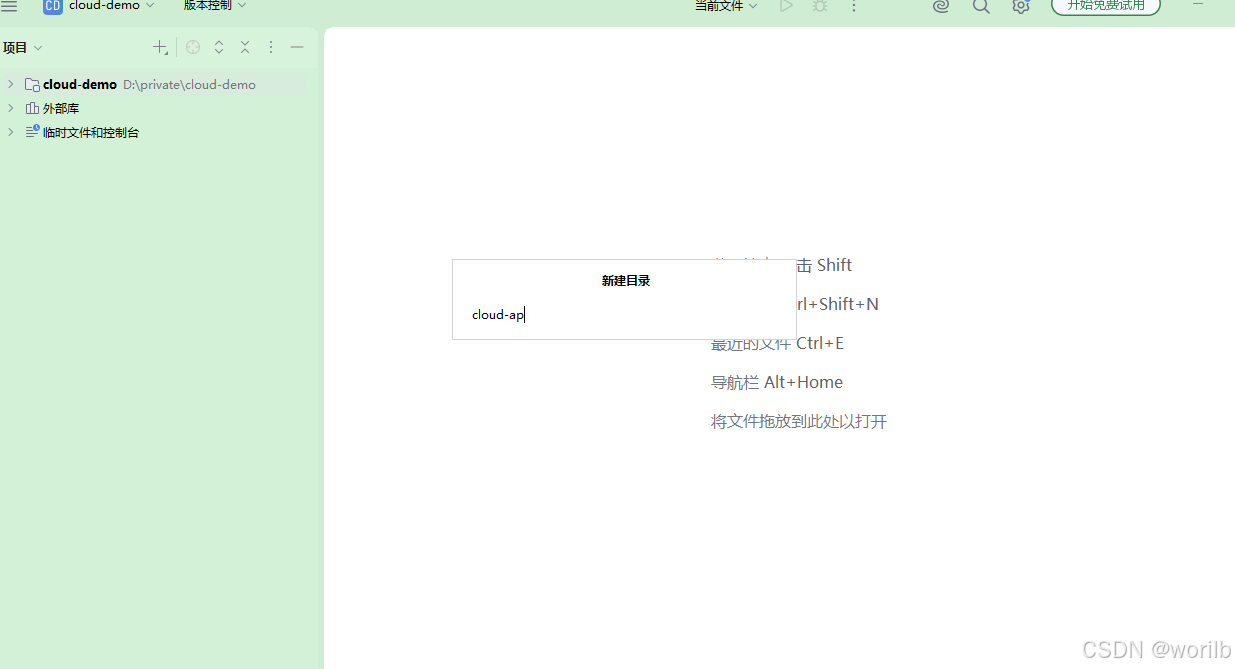Hide the project tool window
Image resolution: width=1235 pixels, height=669 pixels.
coord(297,47)
